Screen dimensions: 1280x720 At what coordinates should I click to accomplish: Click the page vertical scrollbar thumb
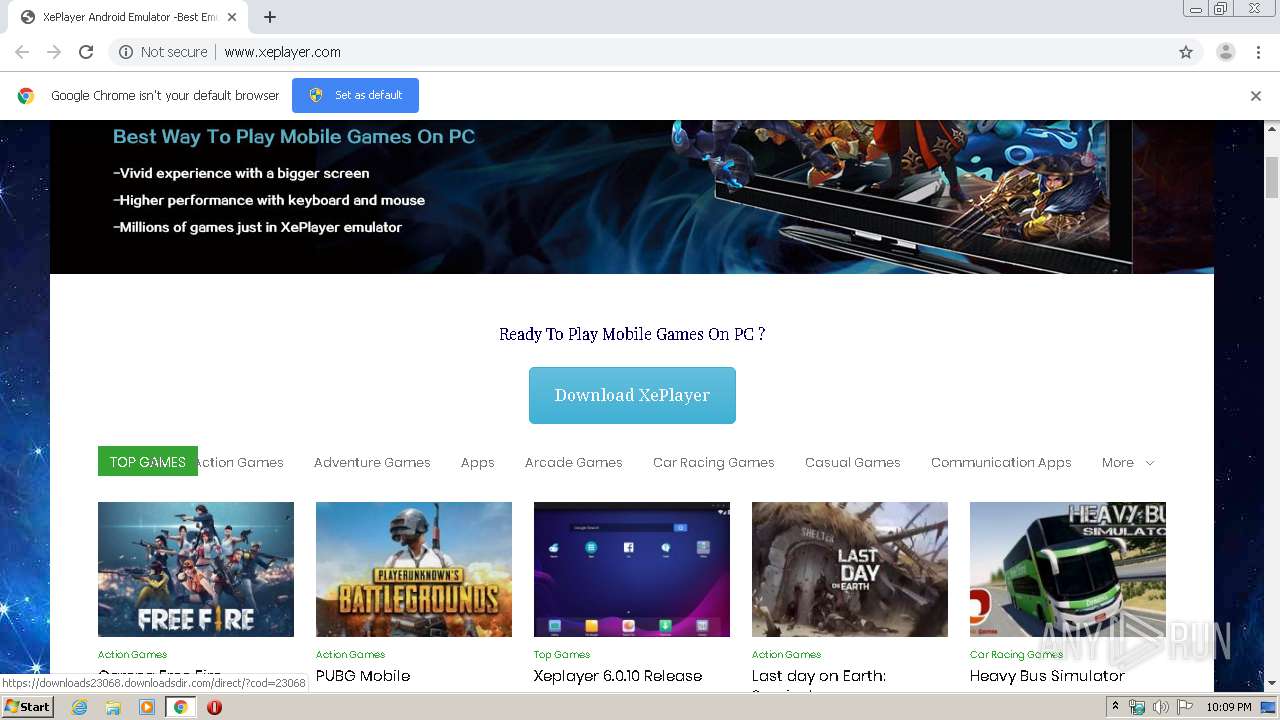click(x=1272, y=176)
